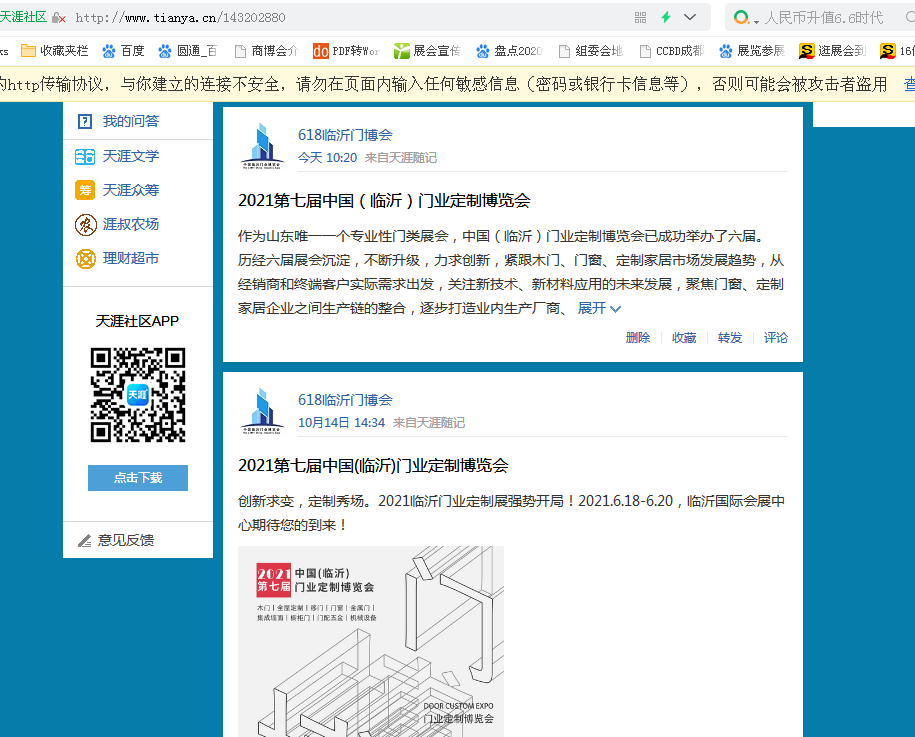Click the expo poster image thumbnail
Image resolution: width=915 pixels, height=737 pixels.
(x=370, y=641)
